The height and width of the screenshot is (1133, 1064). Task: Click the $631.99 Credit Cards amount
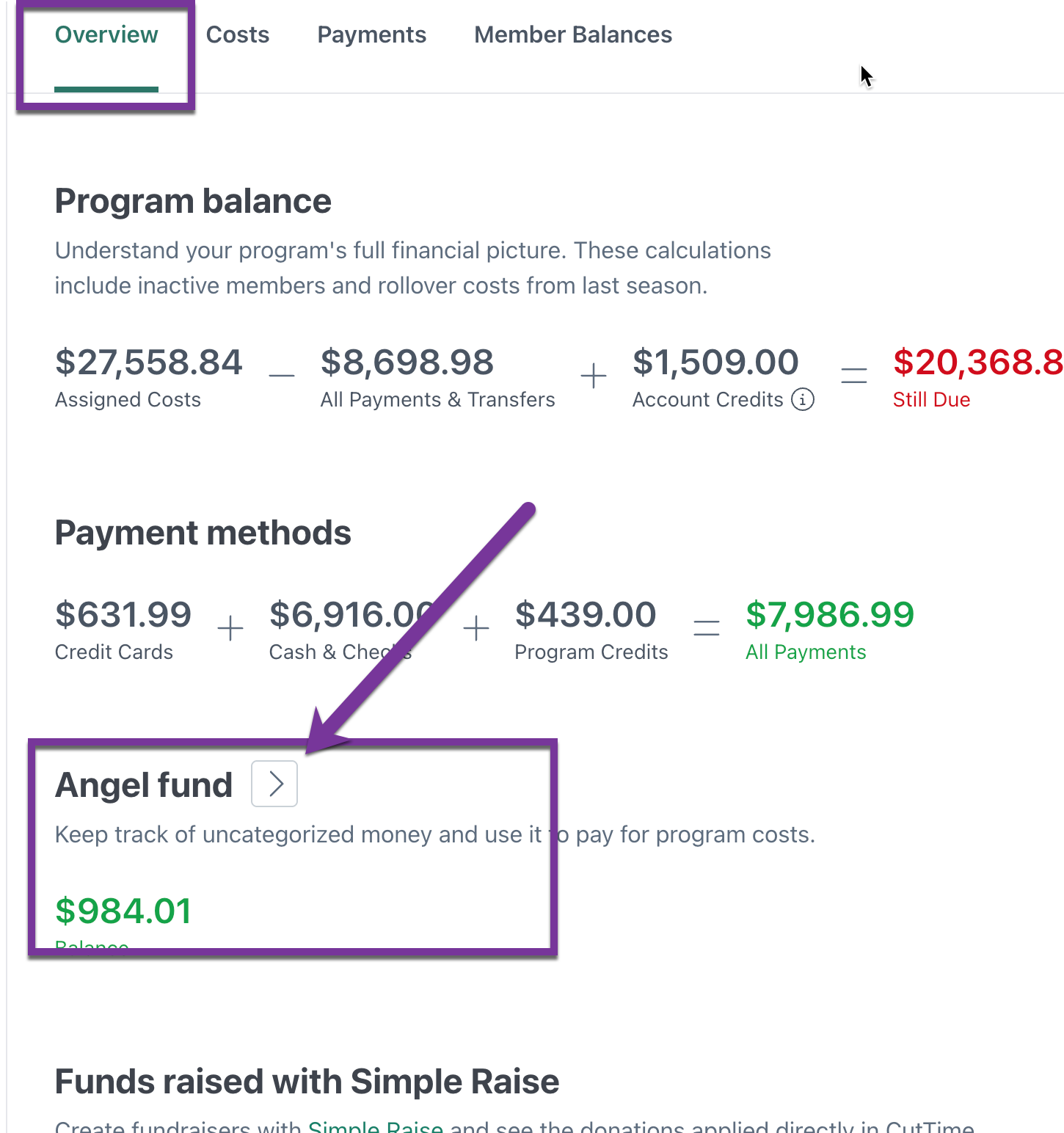123,615
